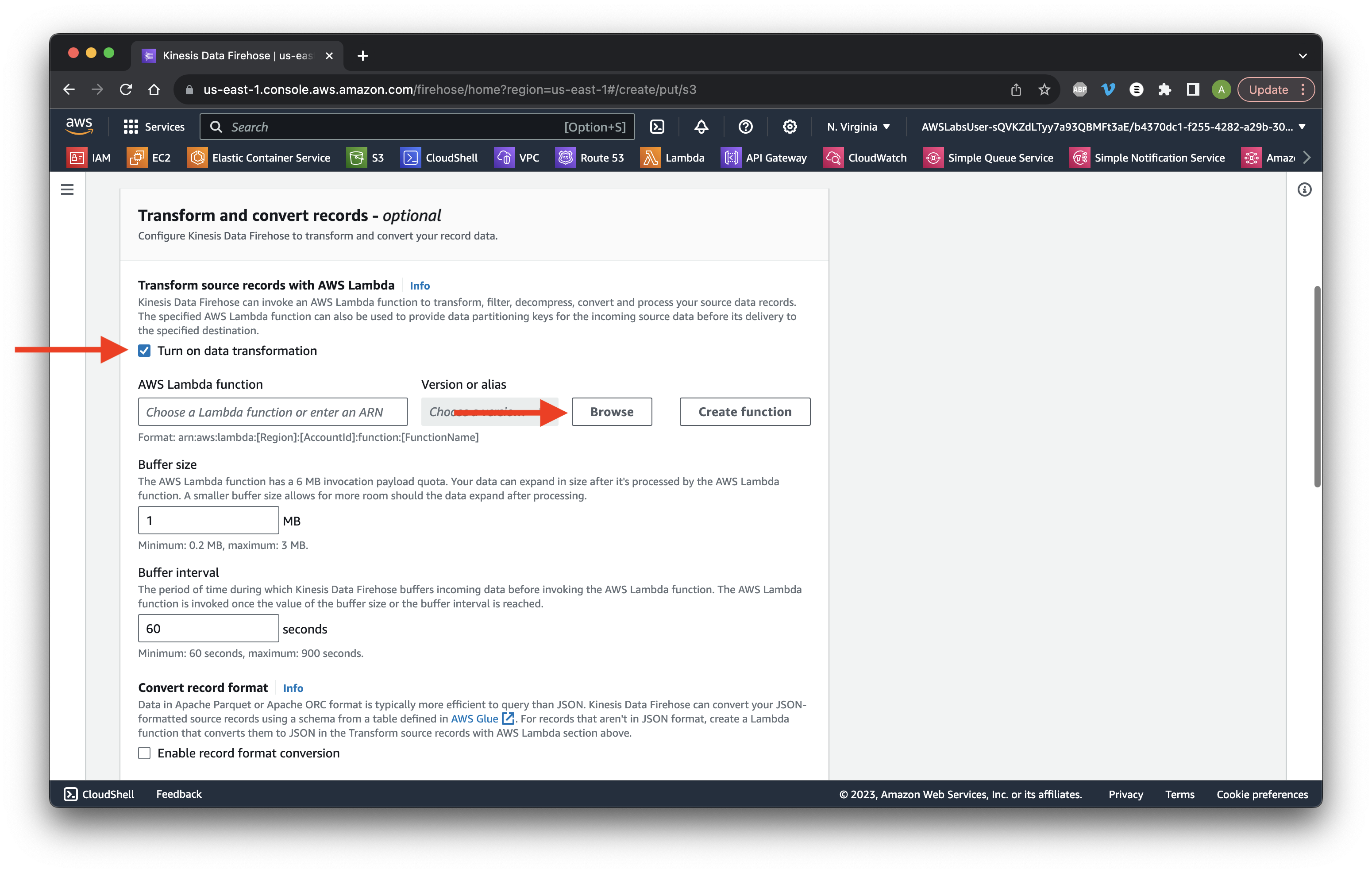Open the Terms footer link
Viewport: 1372px width, 873px height.
tap(1179, 794)
